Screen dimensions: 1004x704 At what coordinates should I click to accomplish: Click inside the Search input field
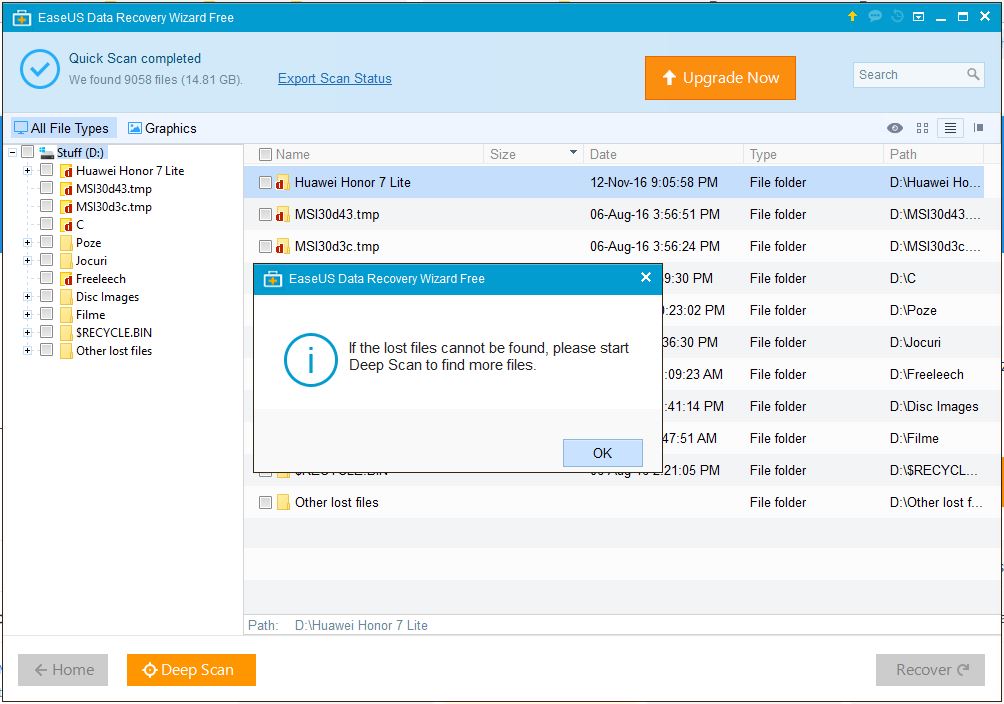(905, 75)
